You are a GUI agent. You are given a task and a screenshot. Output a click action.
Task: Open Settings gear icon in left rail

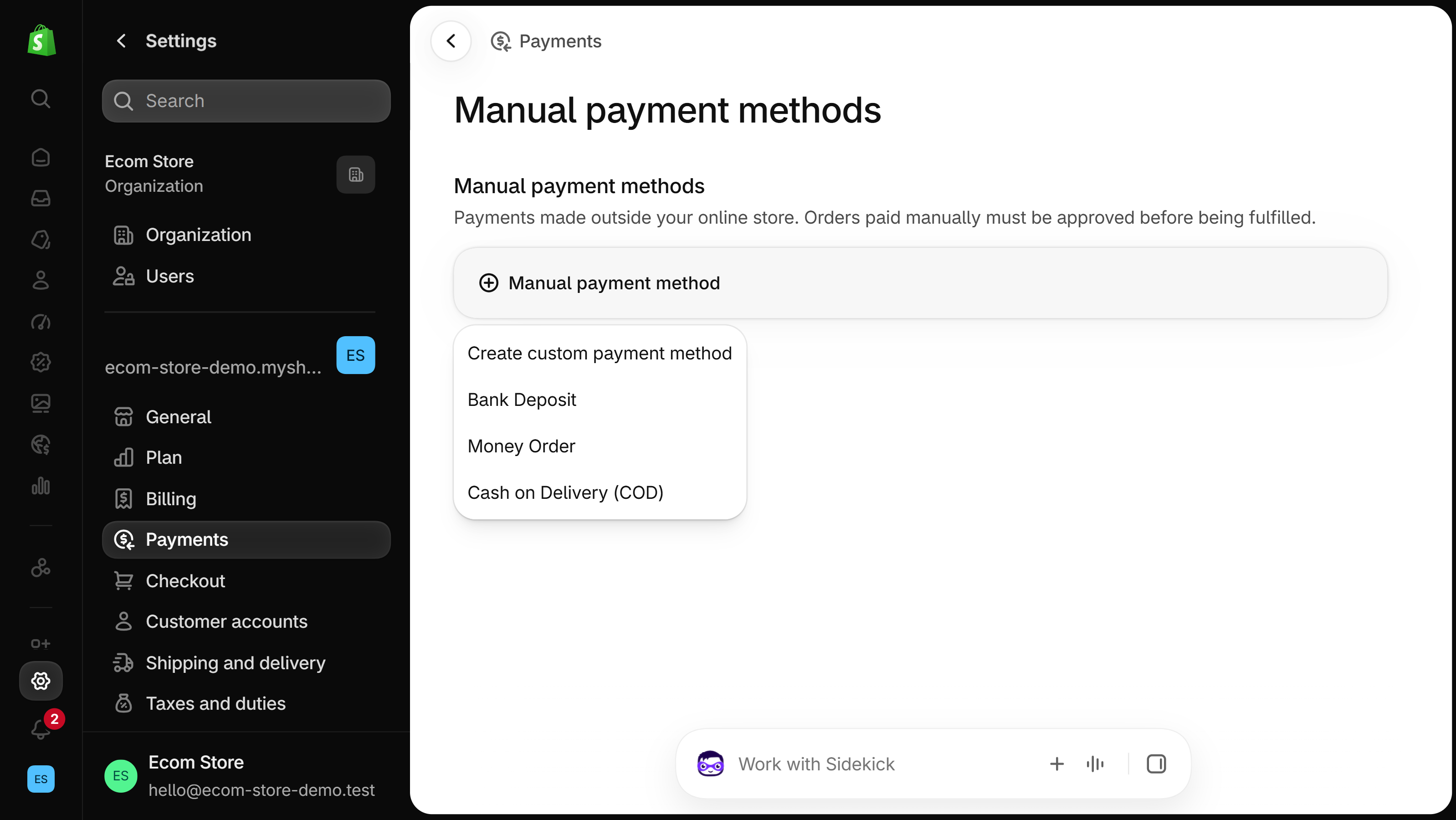[41, 681]
